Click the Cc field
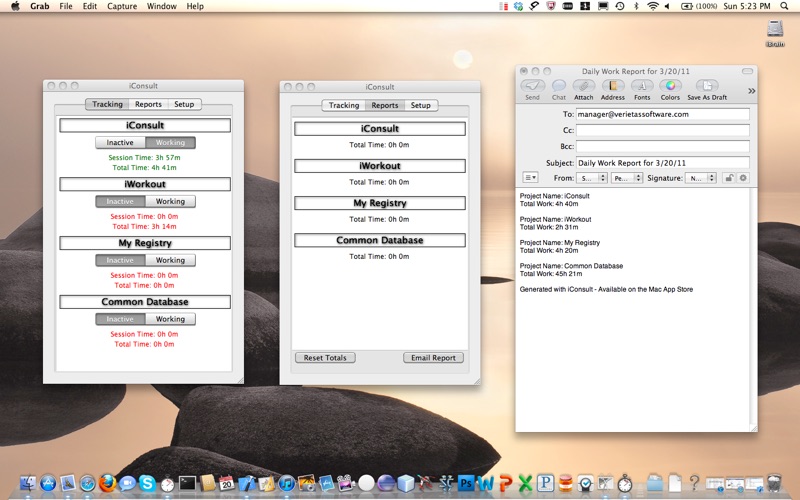 (662, 130)
